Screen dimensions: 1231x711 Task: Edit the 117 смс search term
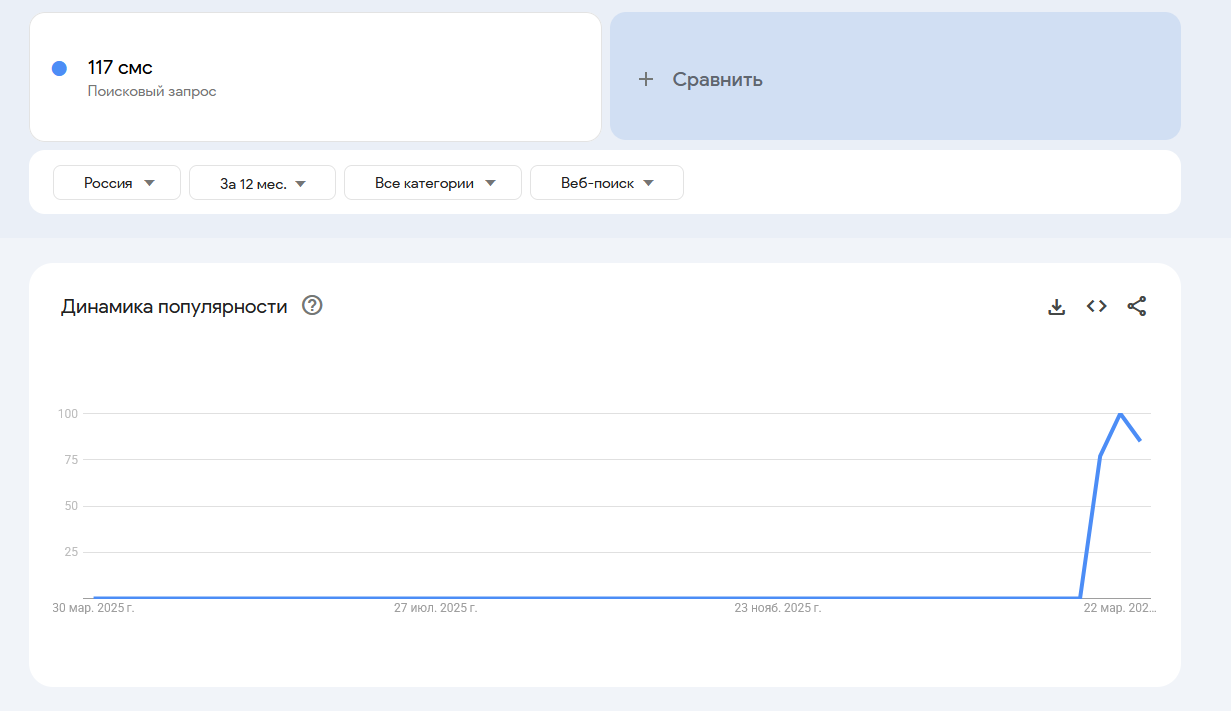tap(120, 68)
